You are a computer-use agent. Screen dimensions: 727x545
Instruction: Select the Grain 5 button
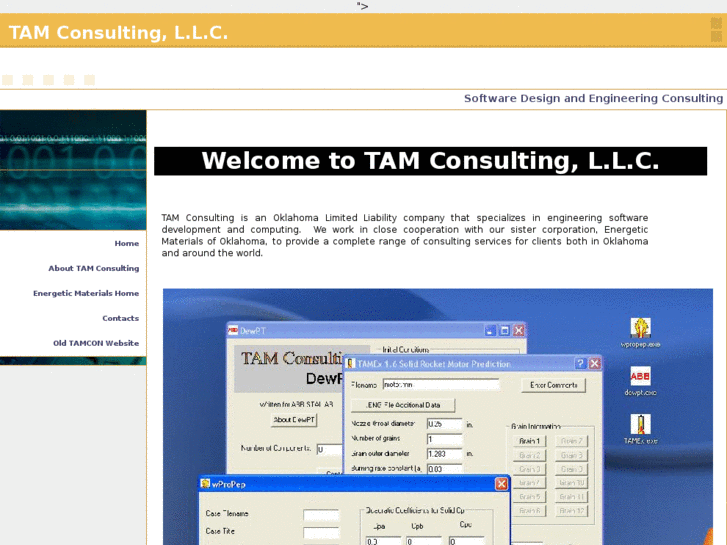529,496
